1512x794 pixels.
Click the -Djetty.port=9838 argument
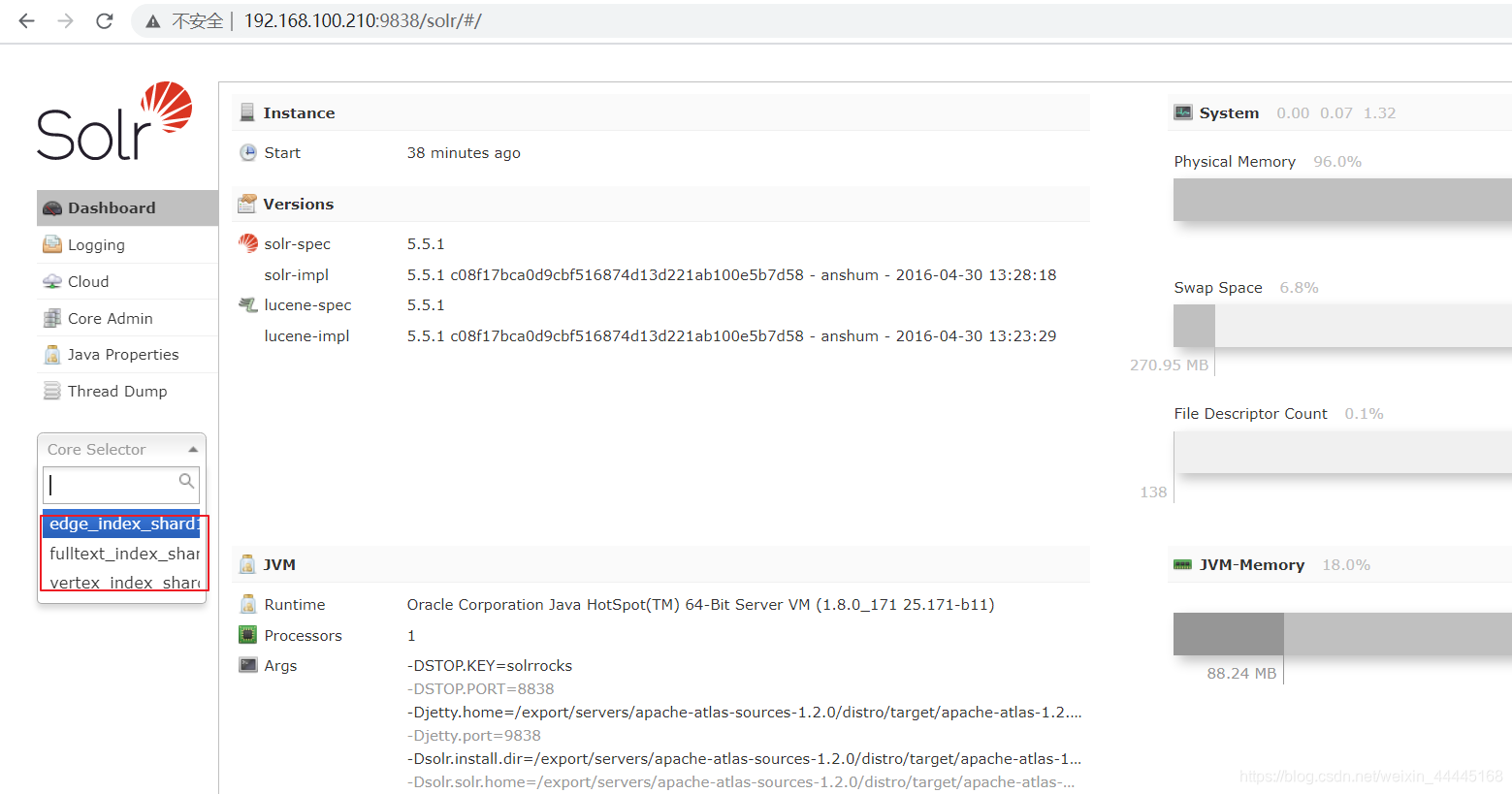474,735
